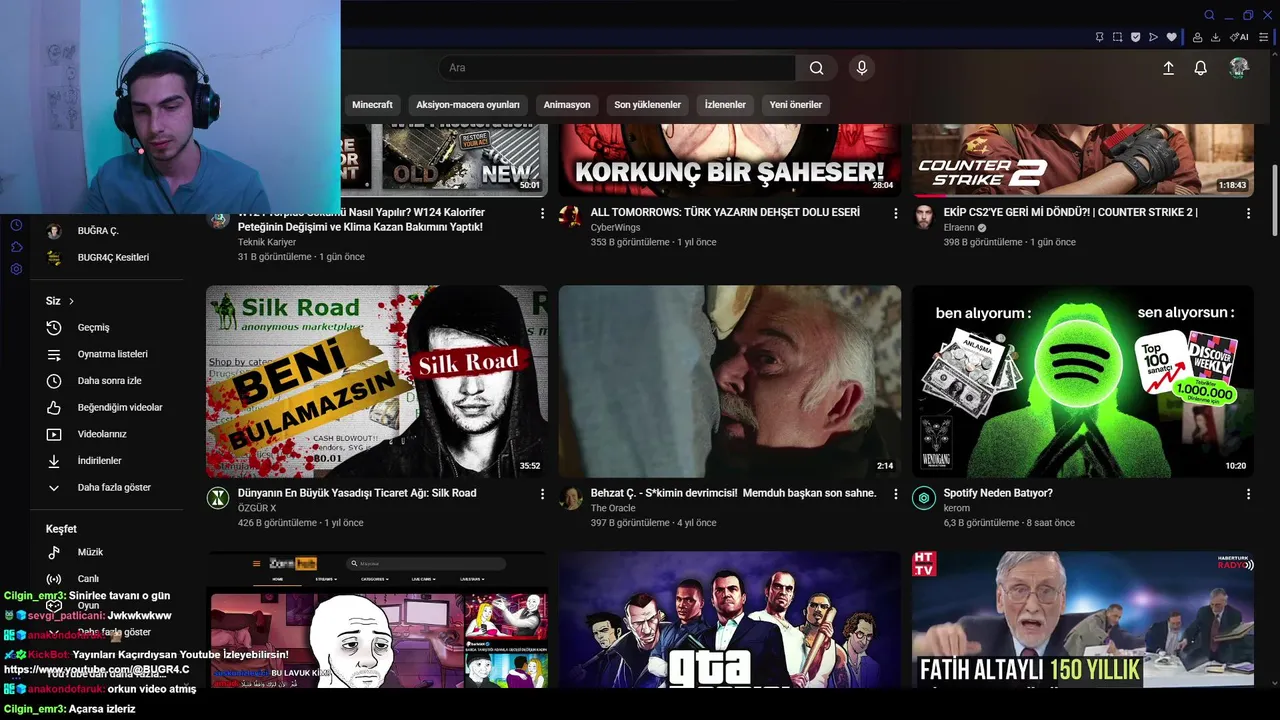Open the browser sidebar settings gear icon
Viewport: 1280px width, 720px height.
(16, 269)
